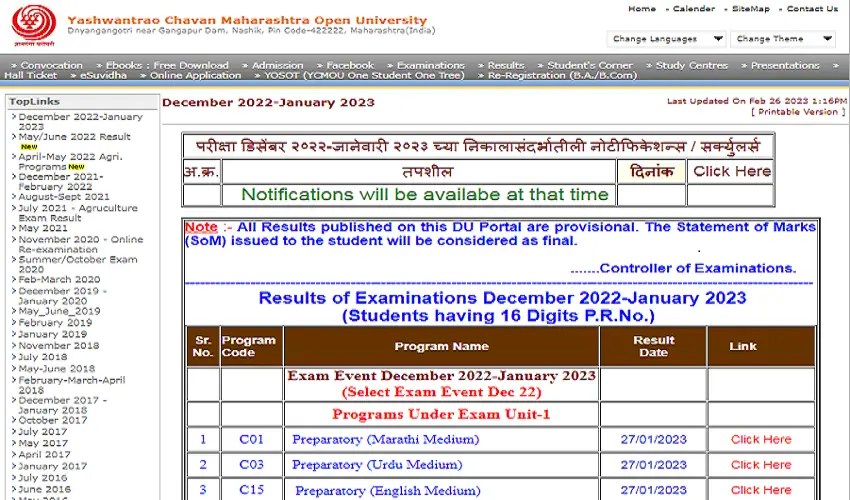Image resolution: width=850 pixels, height=500 pixels.
Task: Open July 2017 link
Action: [42, 432]
